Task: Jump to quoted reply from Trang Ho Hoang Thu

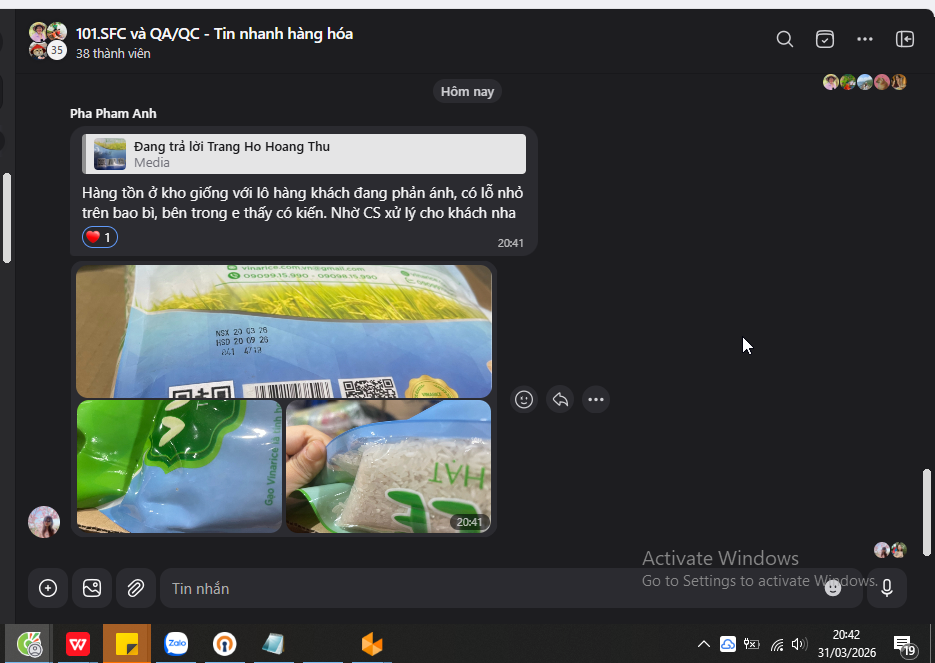Action: tap(304, 154)
